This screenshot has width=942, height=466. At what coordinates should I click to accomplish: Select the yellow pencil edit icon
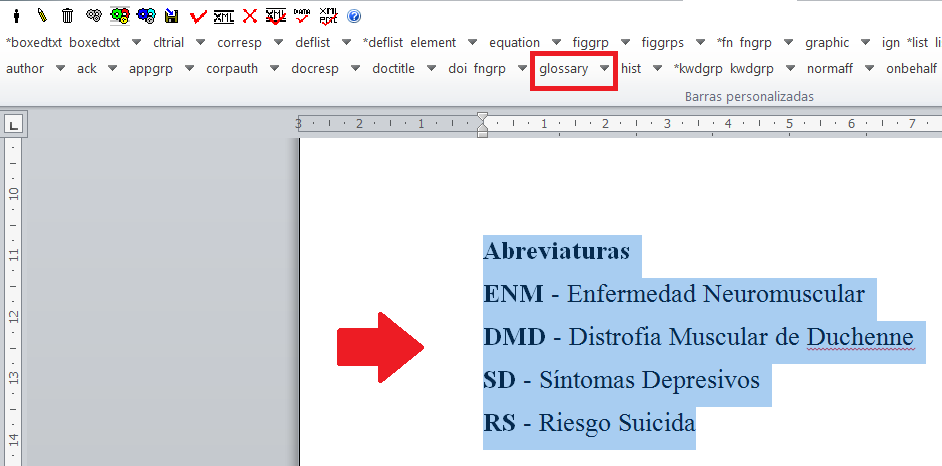pyautogui.click(x=42, y=16)
